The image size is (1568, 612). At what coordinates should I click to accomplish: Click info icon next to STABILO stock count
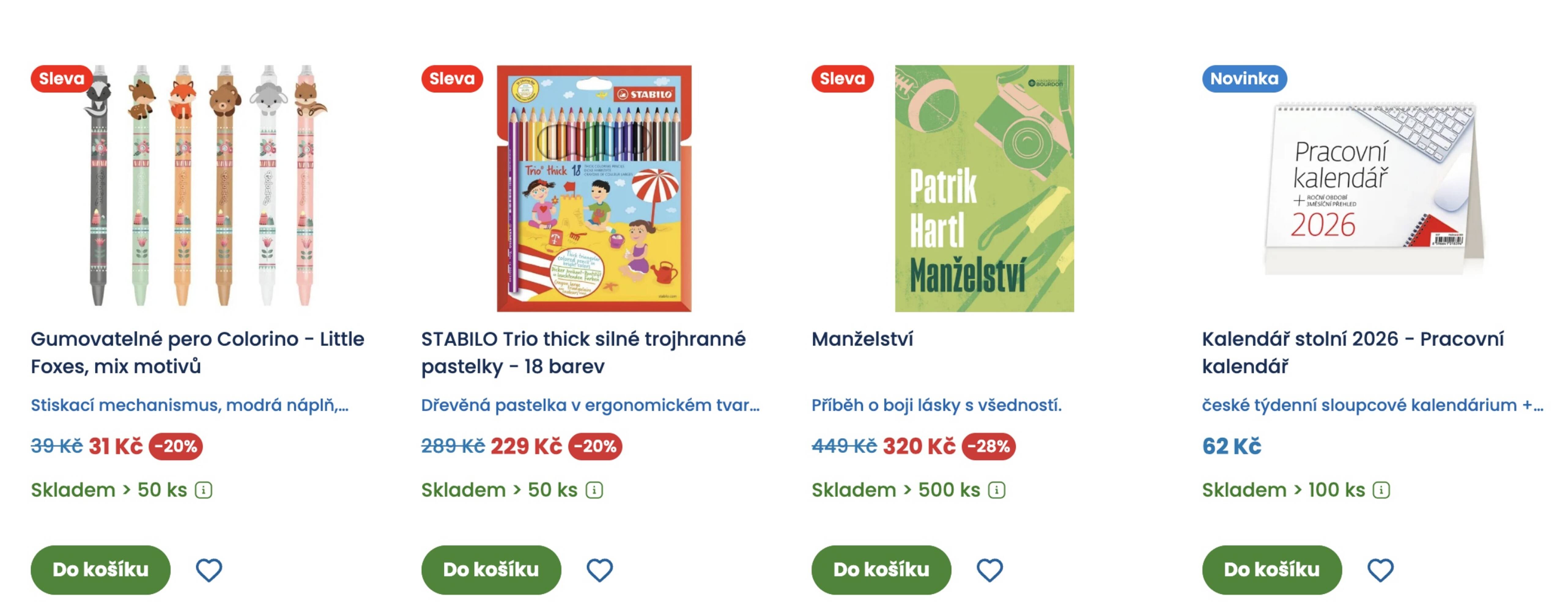click(595, 490)
